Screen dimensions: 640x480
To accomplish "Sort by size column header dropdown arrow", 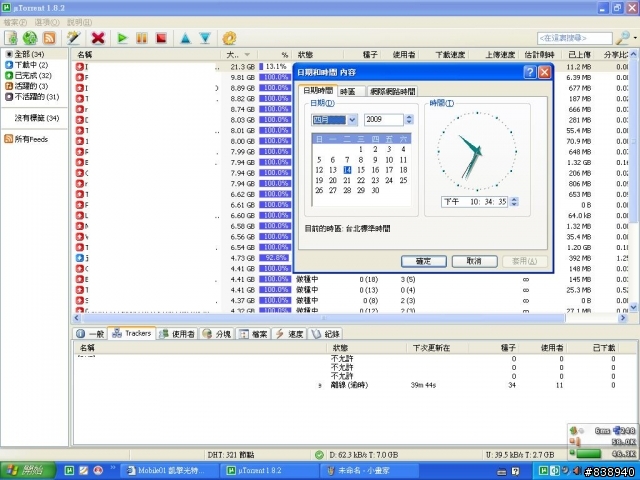I will coord(247,55).
